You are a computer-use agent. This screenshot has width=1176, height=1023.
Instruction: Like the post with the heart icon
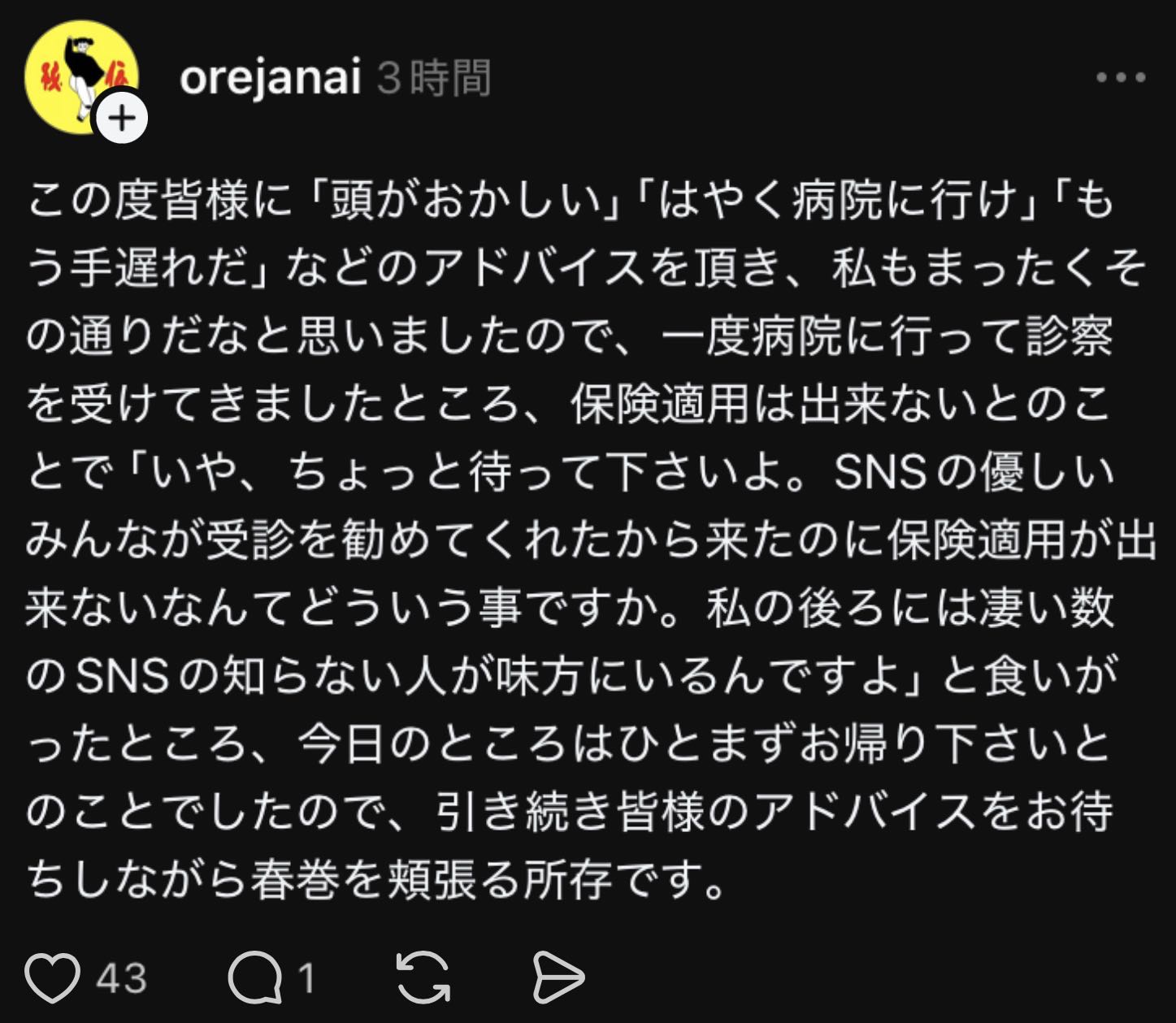[x=53, y=977]
